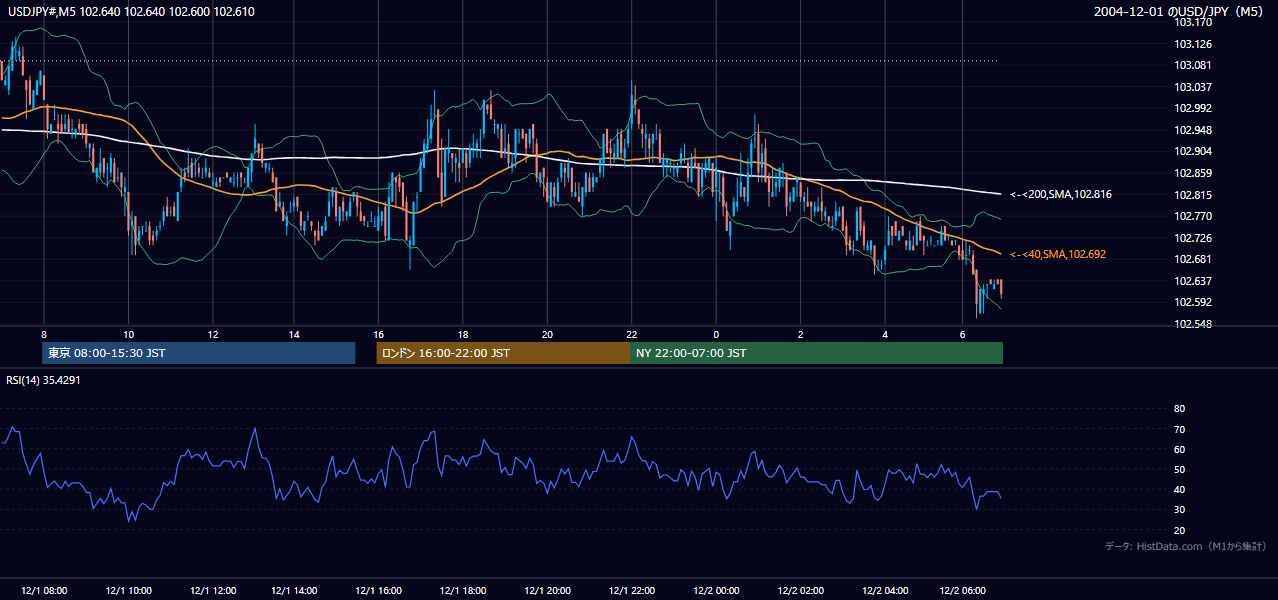
Task: Click hour marker 0 under the price chart
Action: coord(717,333)
